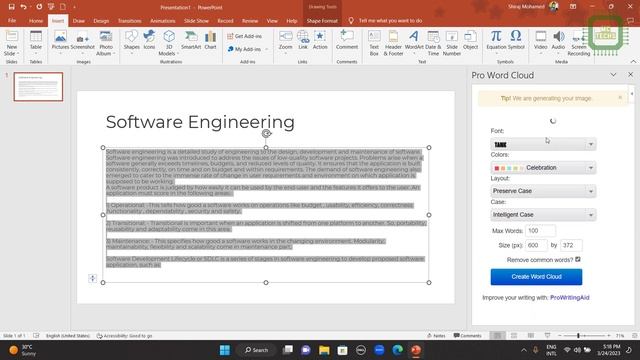Insert a New Slide

(11, 43)
